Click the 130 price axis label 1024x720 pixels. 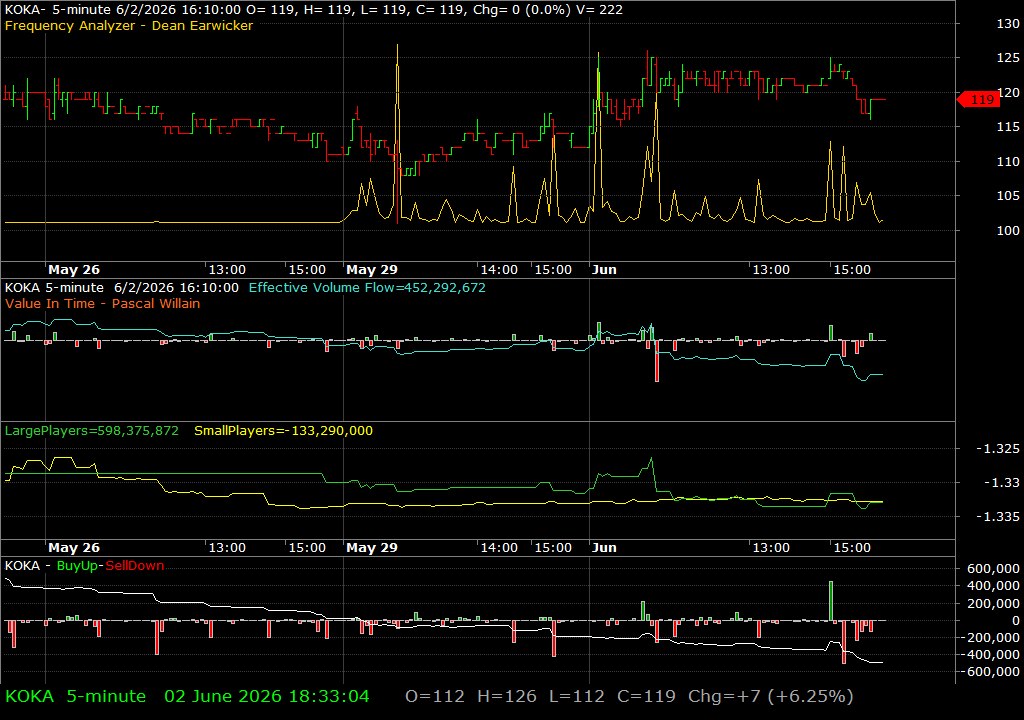coord(1008,24)
